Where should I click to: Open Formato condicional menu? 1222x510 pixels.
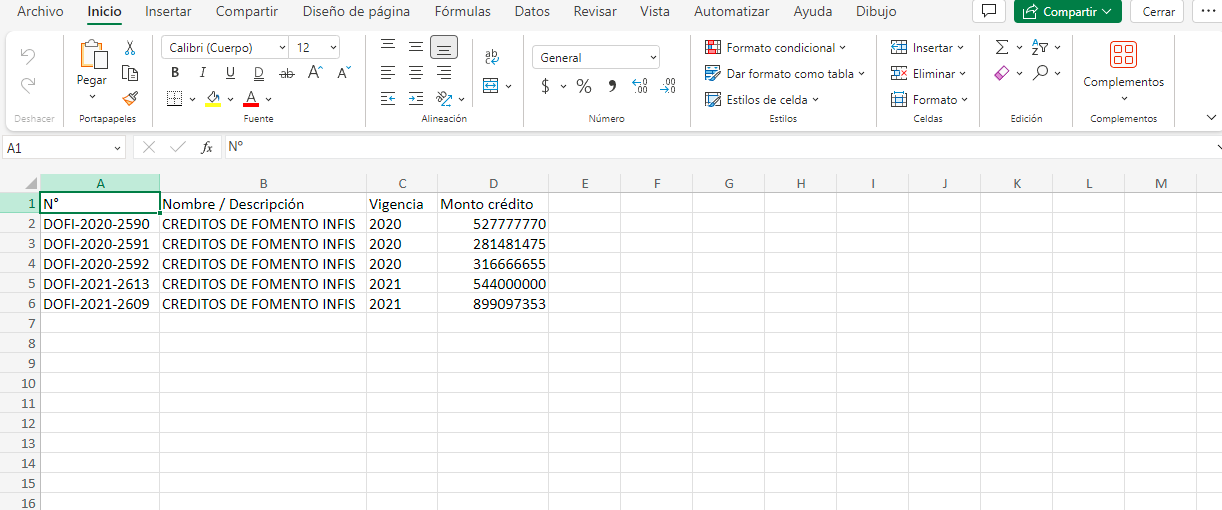(775, 47)
